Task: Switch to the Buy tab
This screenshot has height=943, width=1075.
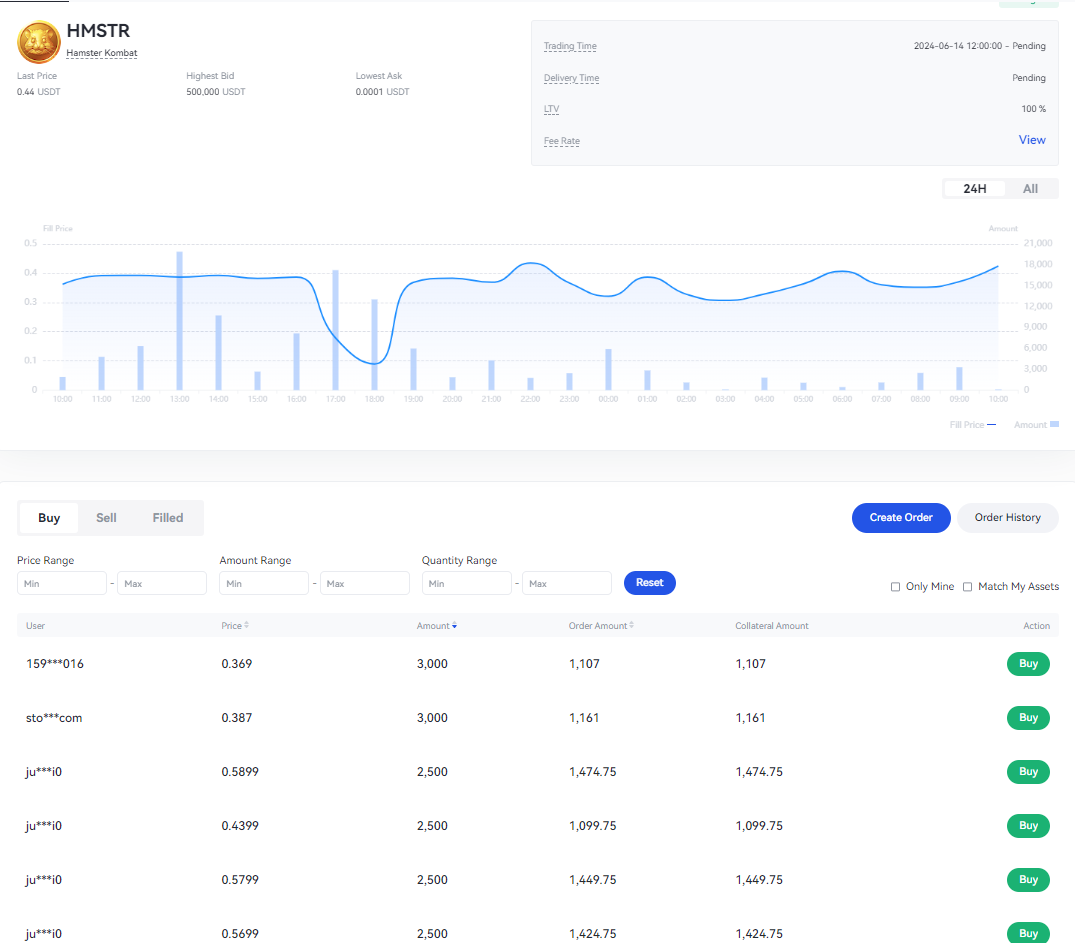Action: [x=49, y=518]
